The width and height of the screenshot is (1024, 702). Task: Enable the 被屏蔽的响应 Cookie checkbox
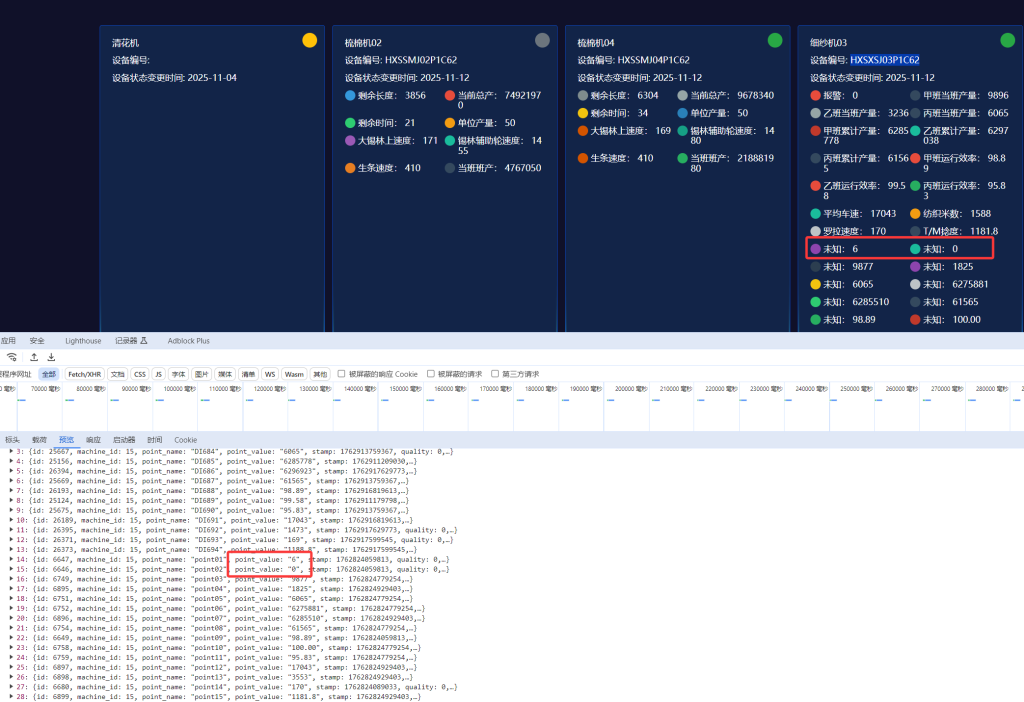pyautogui.click(x=341, y=374)
